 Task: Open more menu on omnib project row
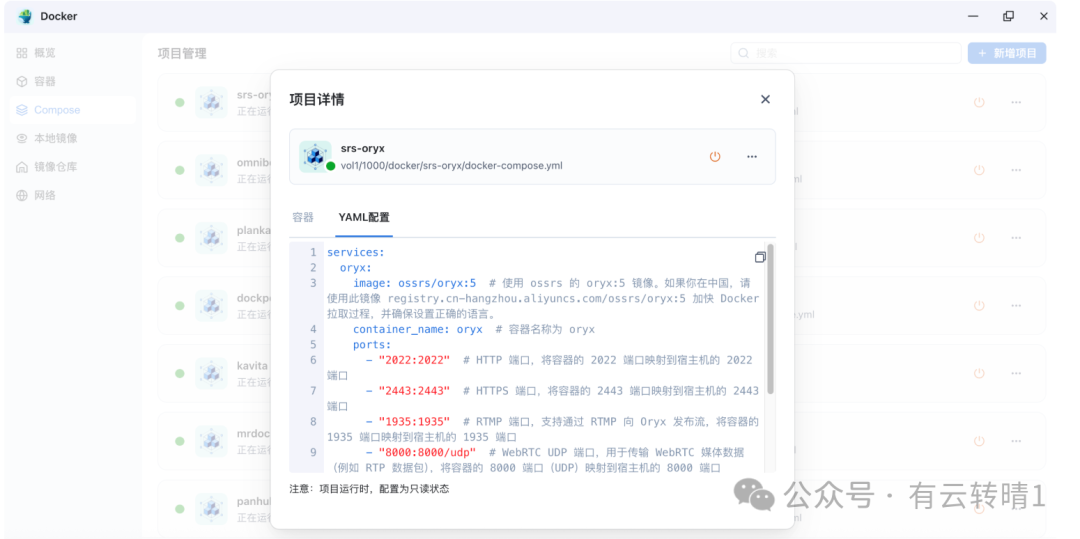pyautogui.click(x=1016, y=170)
